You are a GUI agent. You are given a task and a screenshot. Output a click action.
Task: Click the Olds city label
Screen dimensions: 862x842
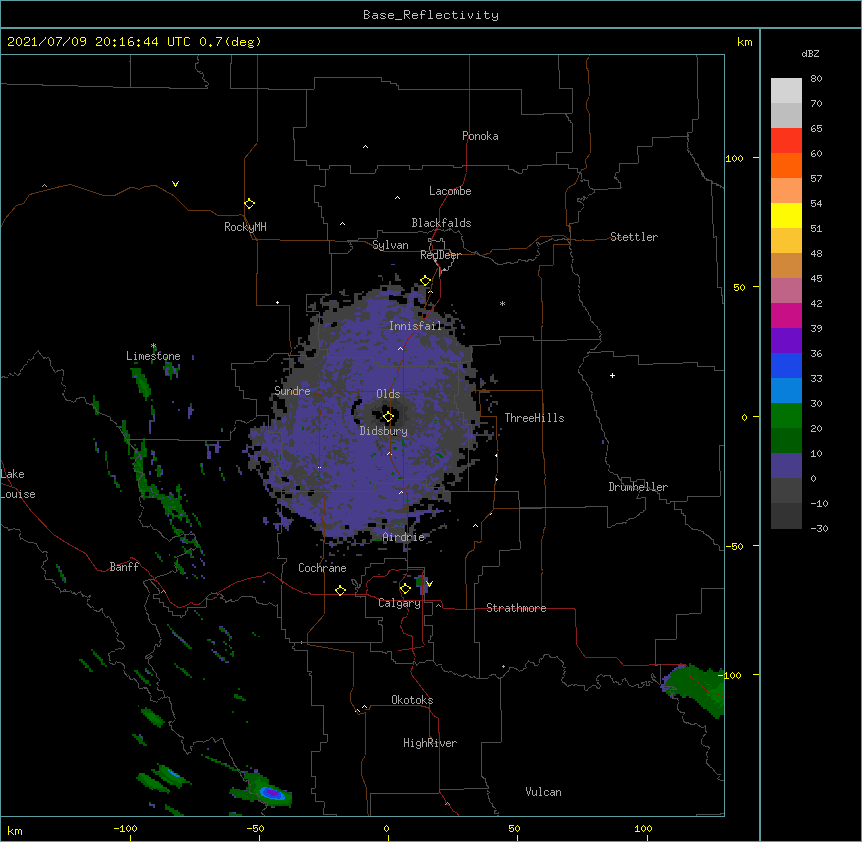[388, 394]
